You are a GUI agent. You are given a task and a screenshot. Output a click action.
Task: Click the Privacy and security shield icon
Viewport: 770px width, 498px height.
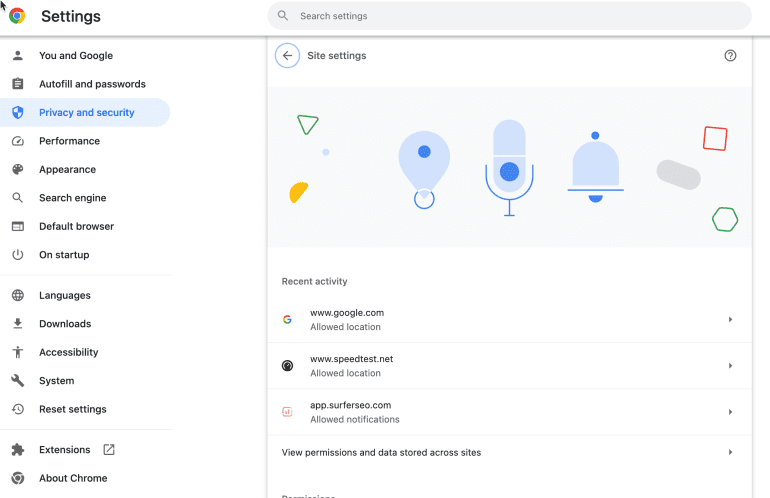pos(17,113)
